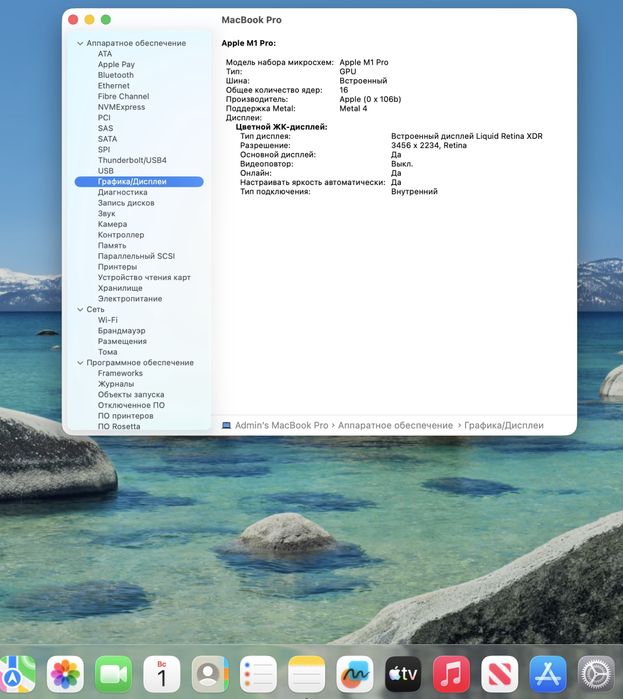Open System Settings gear in Dock
Image resolution: width=623 pixels, height=699 pixels.
[x=596, y=674]
